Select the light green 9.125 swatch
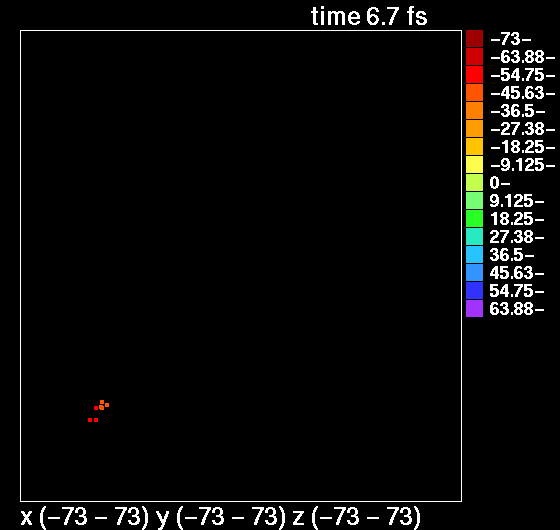560x530 pixels. click(474, 200)
